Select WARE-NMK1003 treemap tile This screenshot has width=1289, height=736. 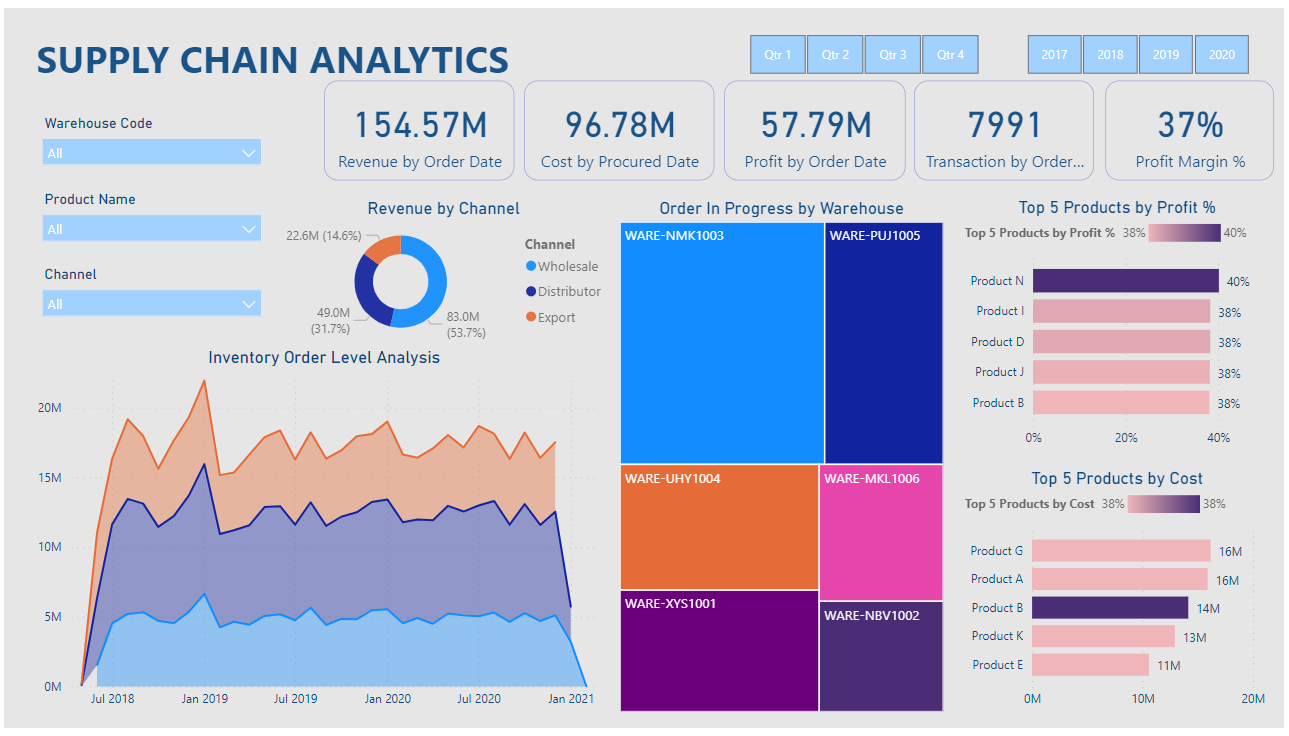pyautogui.click(x=721, y=343)
